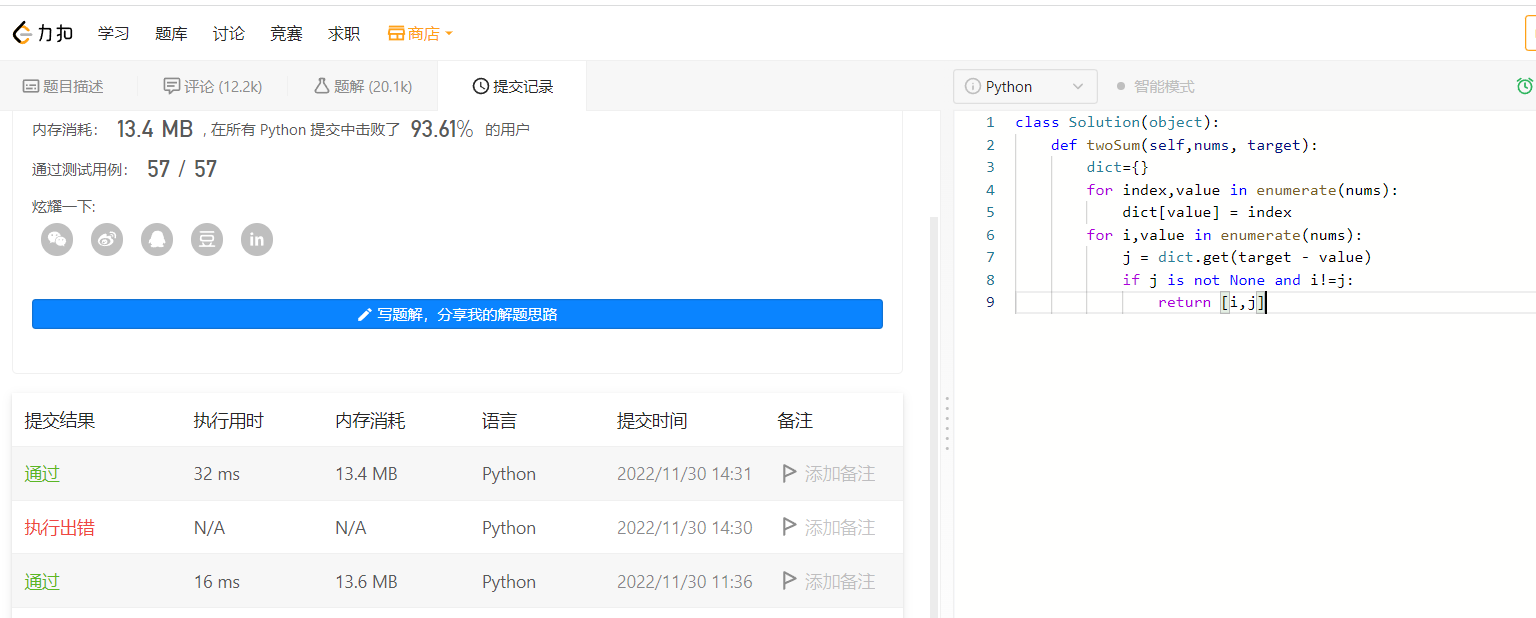
Task: Share result via QQ icon
Action: (157, 239)
